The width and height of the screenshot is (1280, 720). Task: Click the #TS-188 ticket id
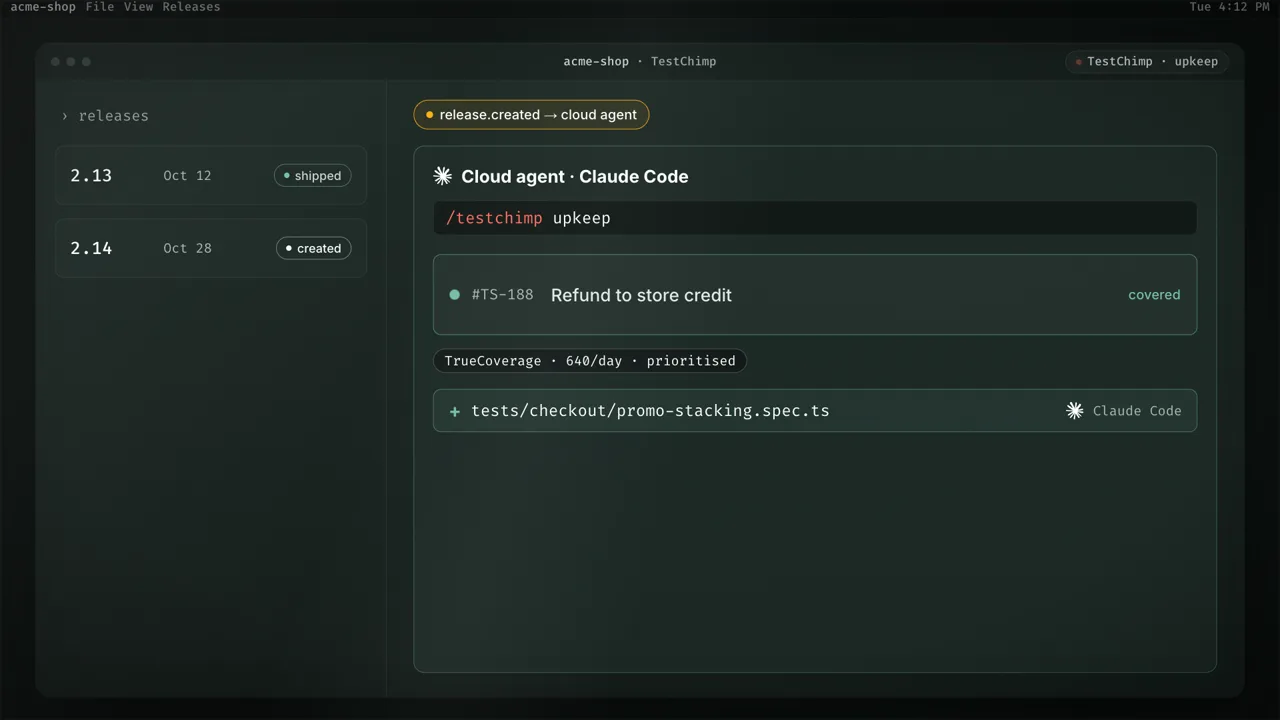[502, 295]
